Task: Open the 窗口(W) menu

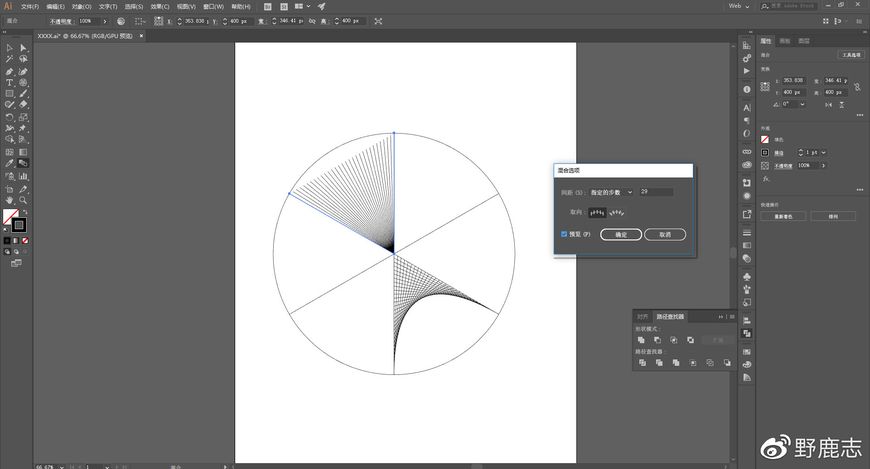Action: point(213,7)
